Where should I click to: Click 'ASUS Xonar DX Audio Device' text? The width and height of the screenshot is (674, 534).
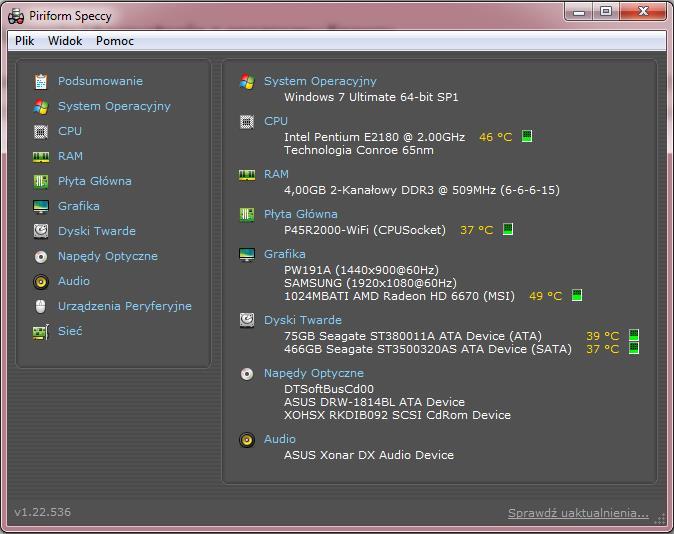coord(368,455)
